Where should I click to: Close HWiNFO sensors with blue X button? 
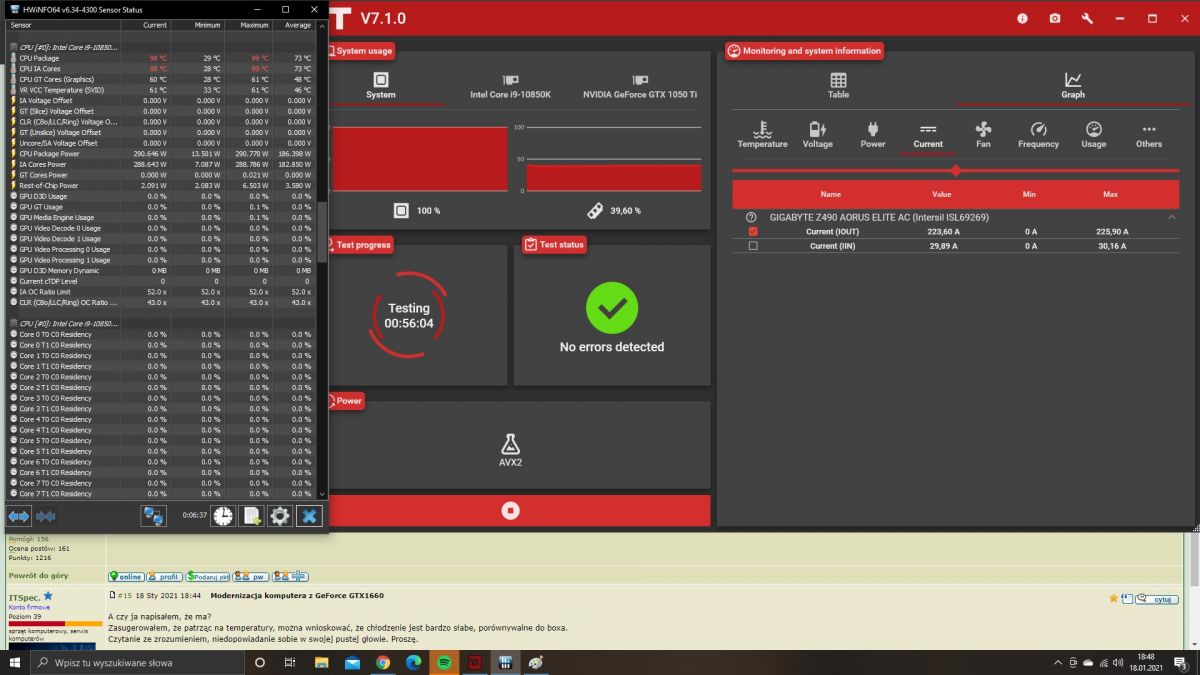[x=309, y=516]
